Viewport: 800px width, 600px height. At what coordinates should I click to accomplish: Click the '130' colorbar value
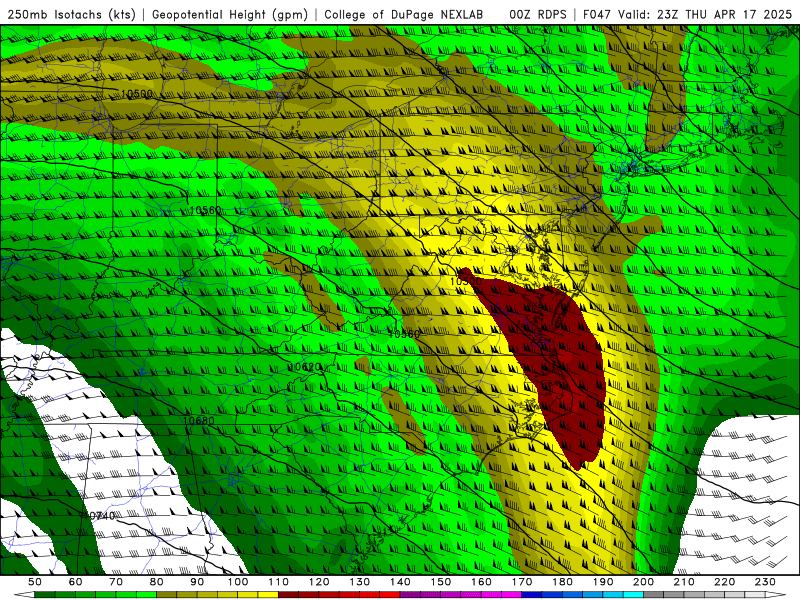pos(360,582)
